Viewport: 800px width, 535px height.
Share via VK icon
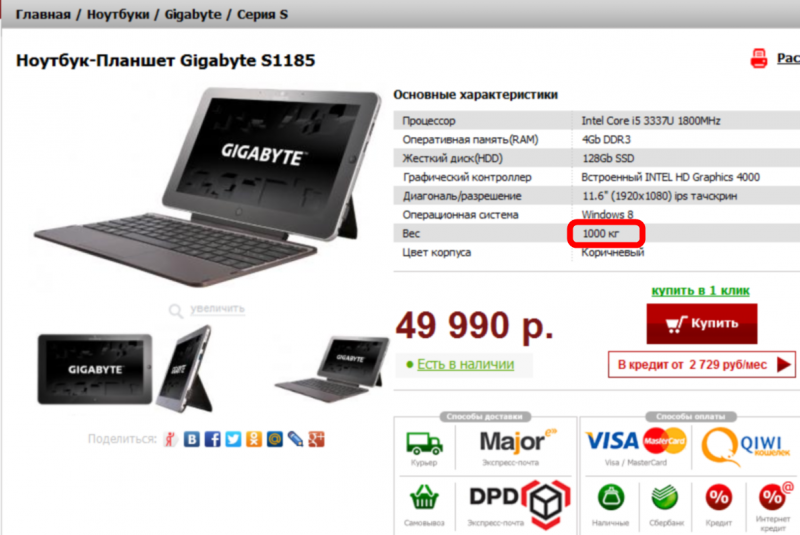(x=192, y=439)
